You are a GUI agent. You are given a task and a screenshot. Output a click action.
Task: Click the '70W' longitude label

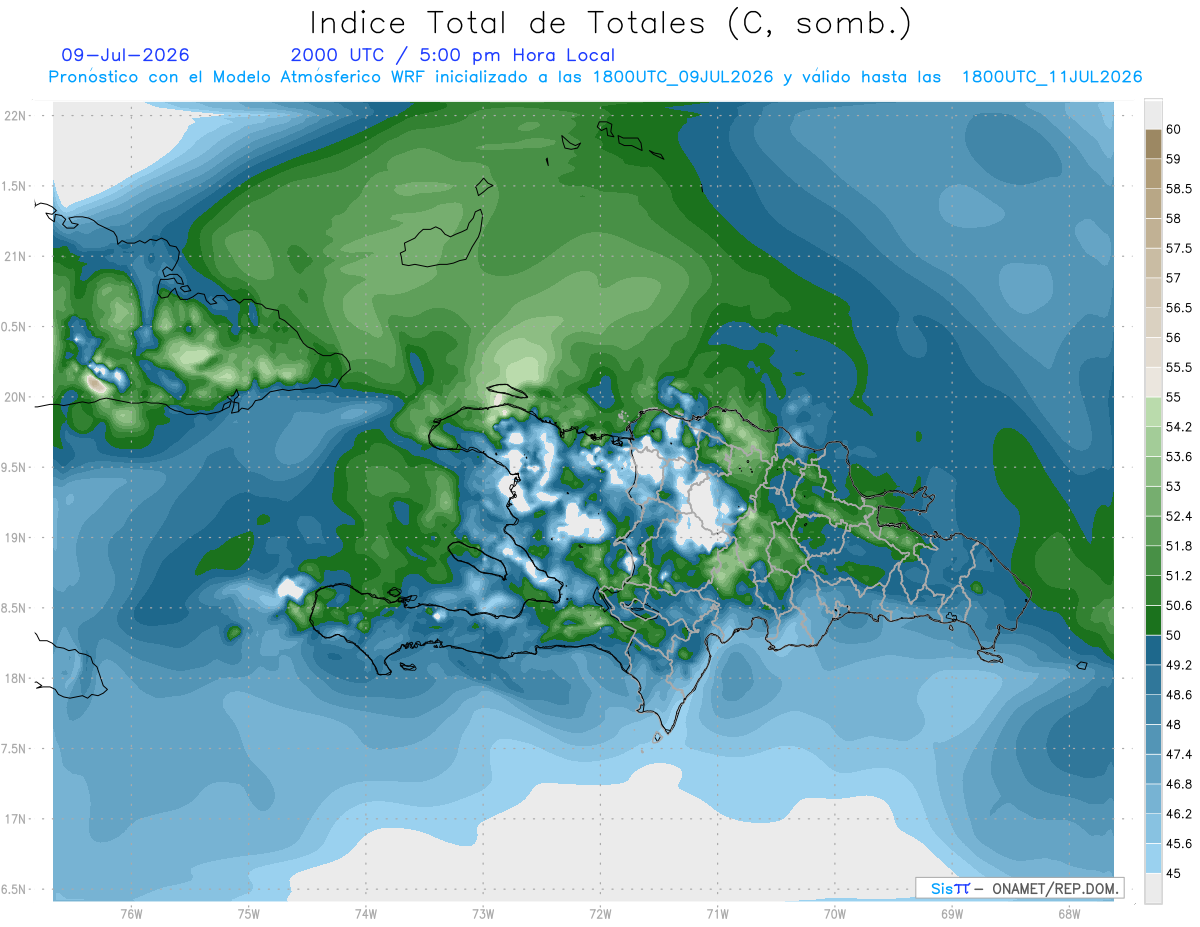(x=835, y=914)
